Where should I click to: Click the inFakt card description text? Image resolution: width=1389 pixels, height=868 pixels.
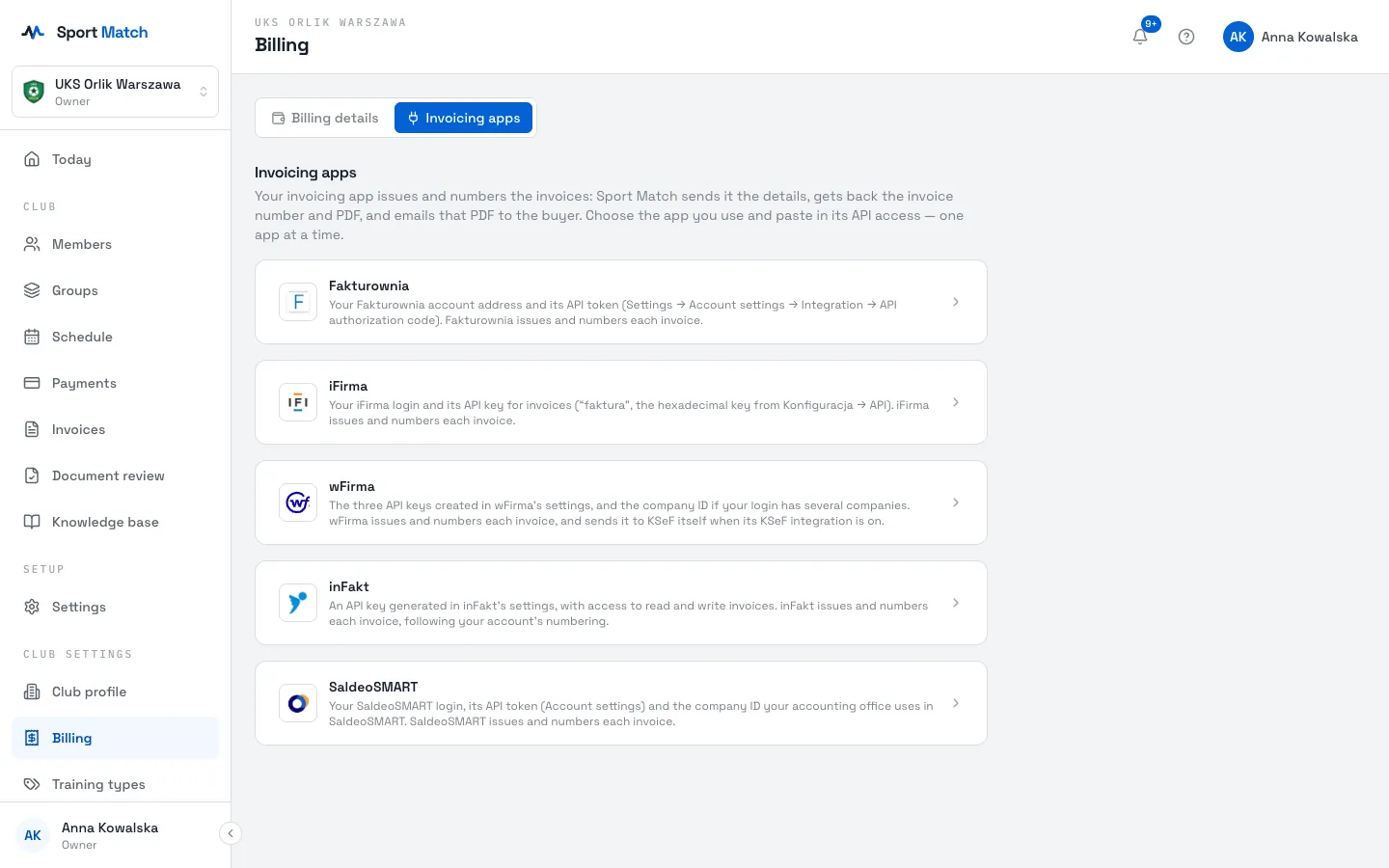(x=628, y=613)
